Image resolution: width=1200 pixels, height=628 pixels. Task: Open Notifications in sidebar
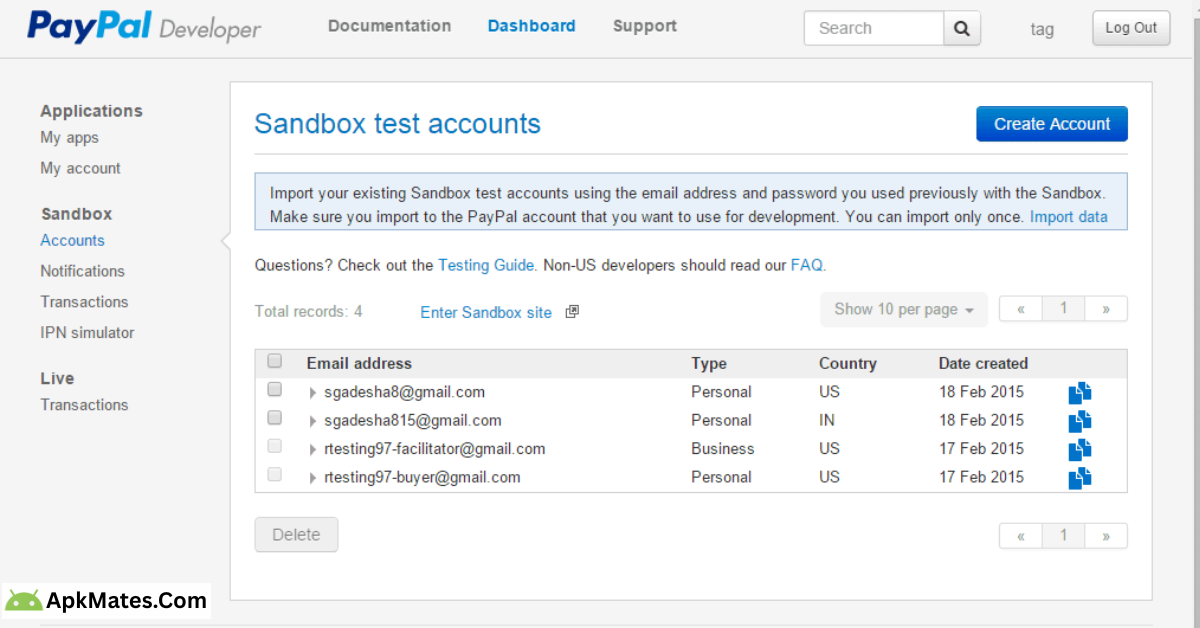point(82,271)
